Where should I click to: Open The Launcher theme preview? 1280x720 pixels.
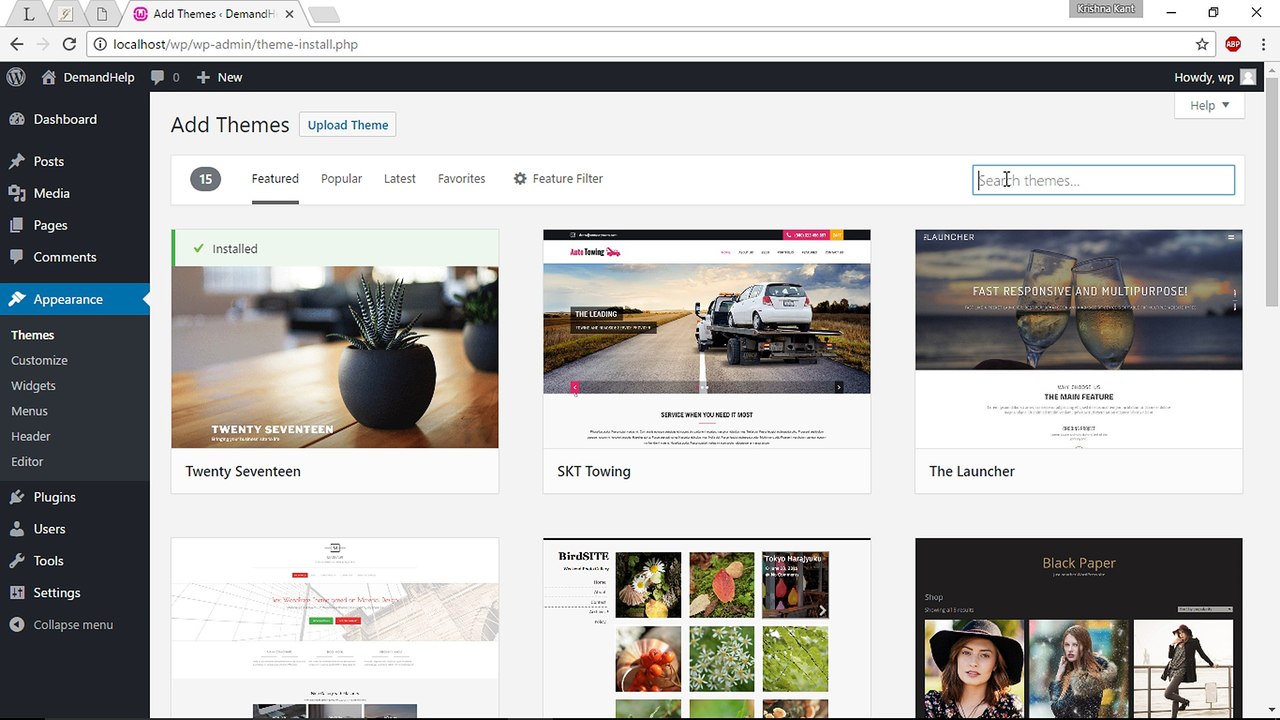(1079, 339)
